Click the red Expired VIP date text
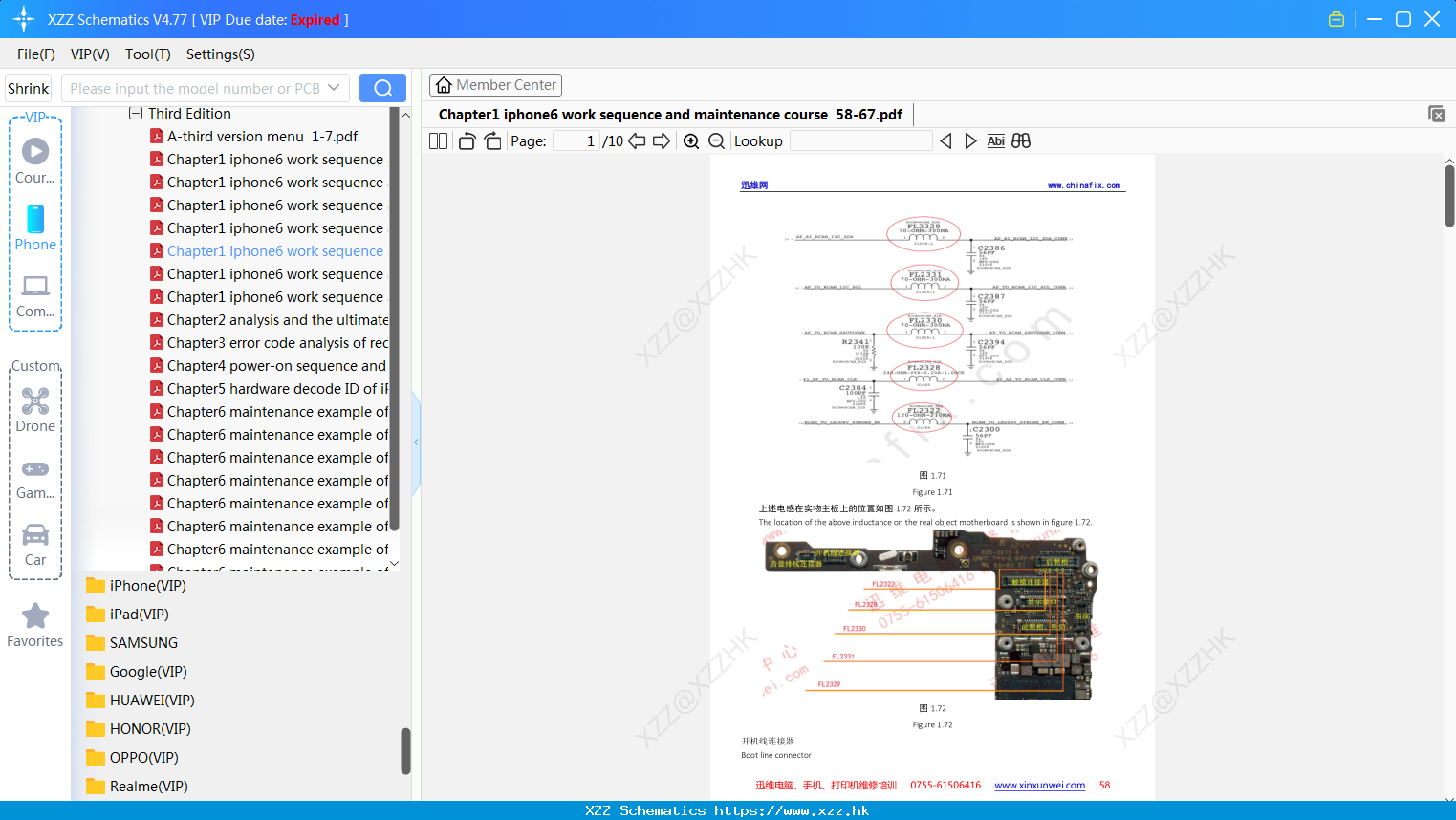Viewport: 1456px width, 820px height. (x=315, y=19)
